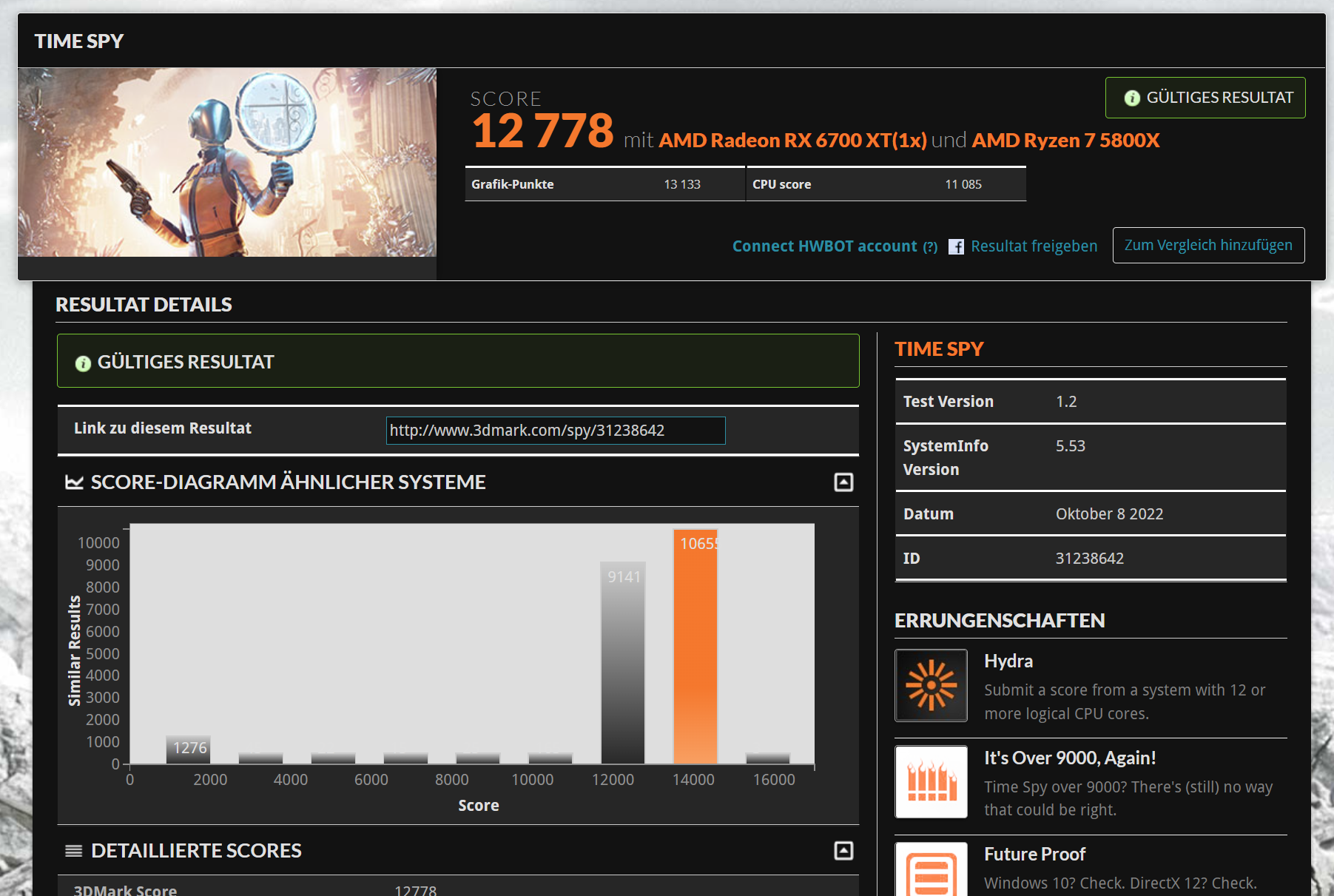Open the Connect HWBOT account link

[x=824, y=246]
